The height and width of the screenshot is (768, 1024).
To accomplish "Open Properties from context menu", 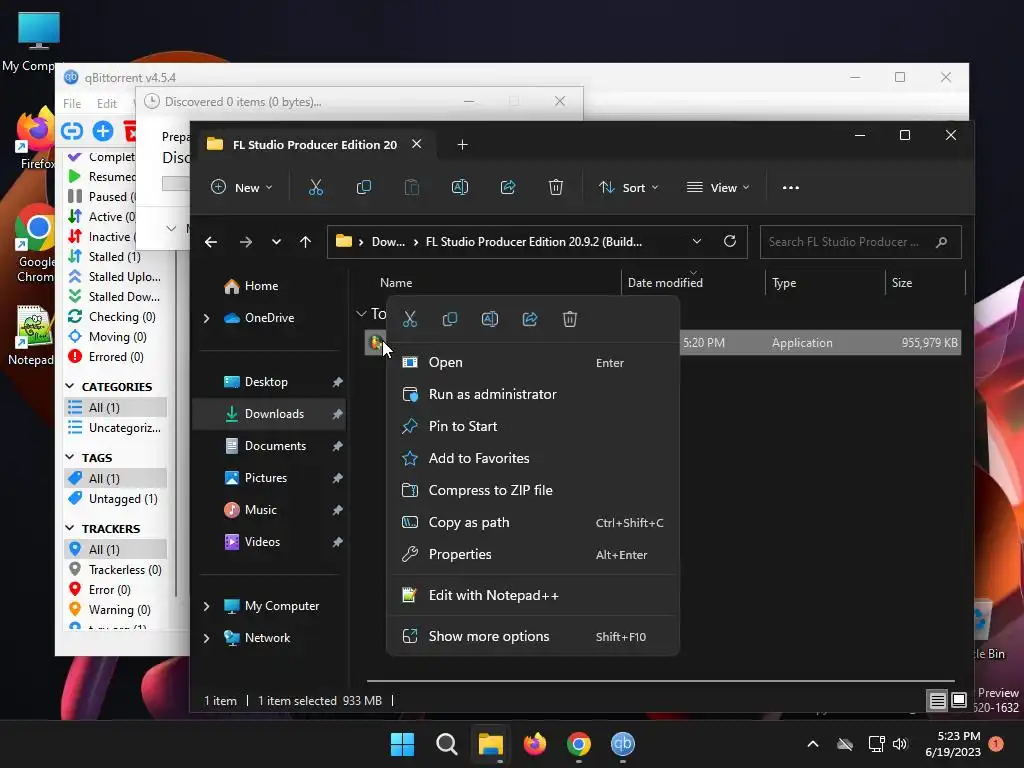I will pos(533,554).
